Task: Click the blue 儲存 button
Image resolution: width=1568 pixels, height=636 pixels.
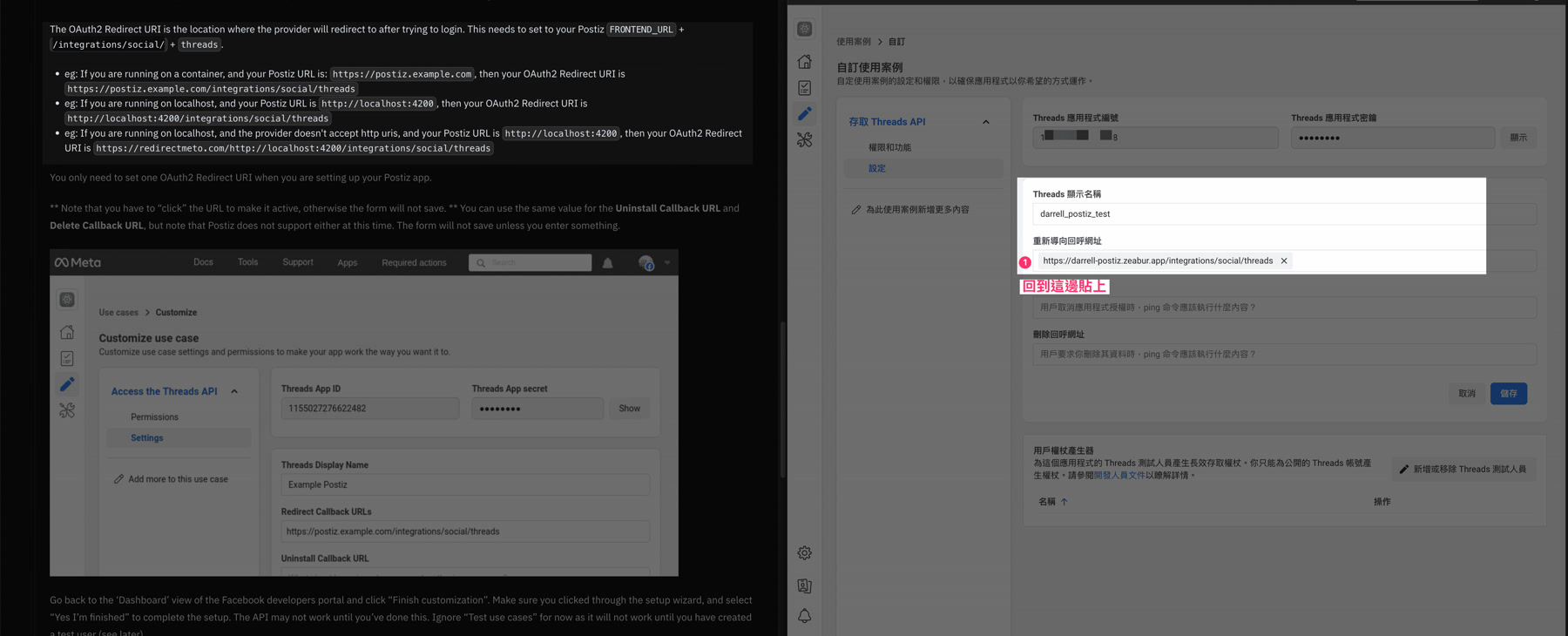Action: (1508, 394)
